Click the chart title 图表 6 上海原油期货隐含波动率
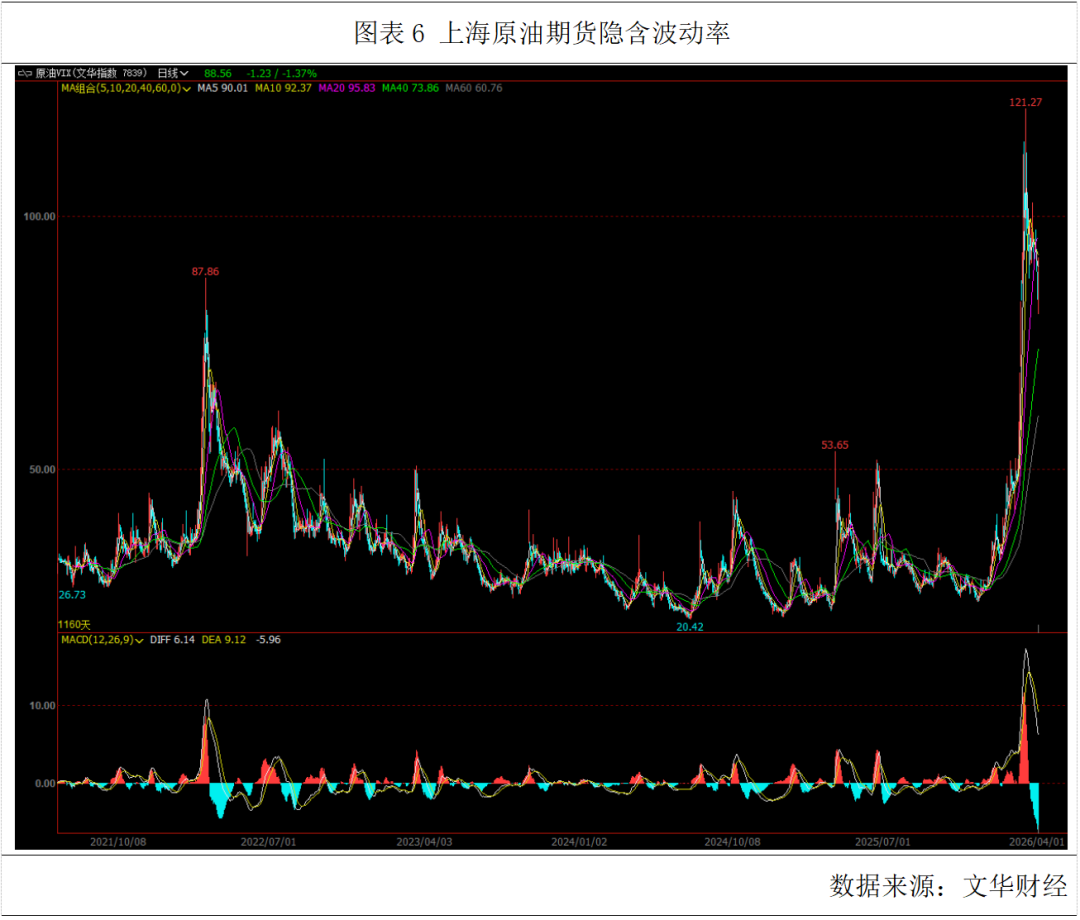The width and height of the screenshot is (1080, 920). point(542,33)
